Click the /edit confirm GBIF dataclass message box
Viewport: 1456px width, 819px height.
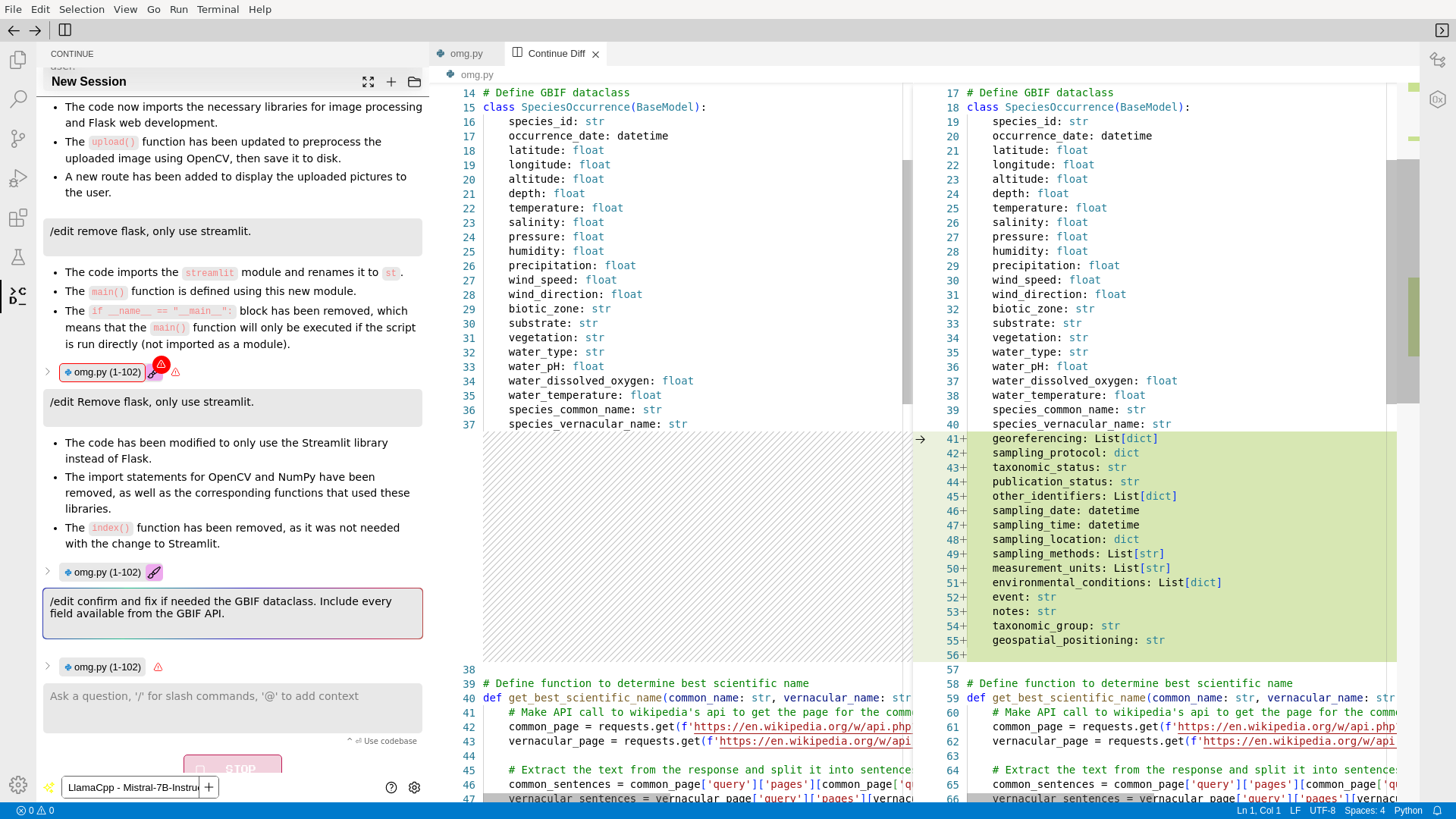click(x=232, y=613)
